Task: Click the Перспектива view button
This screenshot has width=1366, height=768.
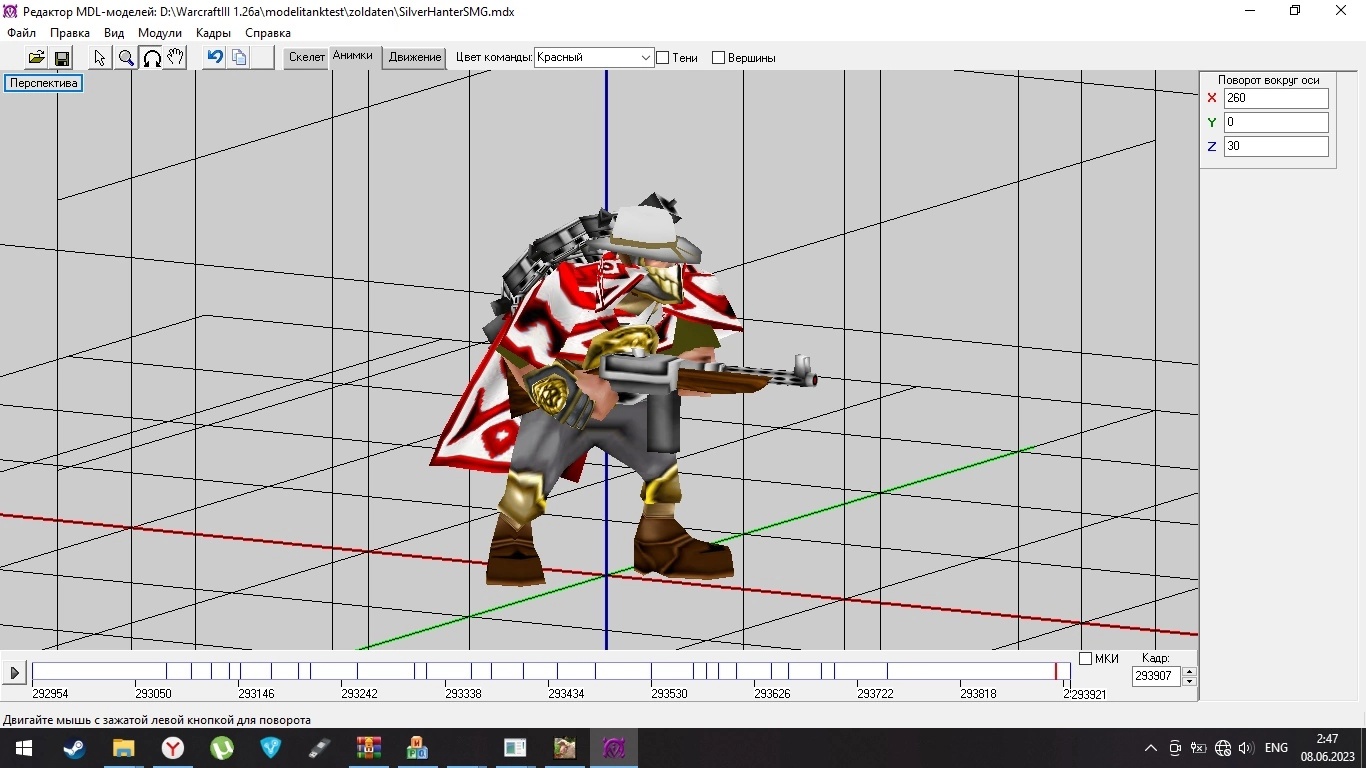Action: [x=44, y=83]
